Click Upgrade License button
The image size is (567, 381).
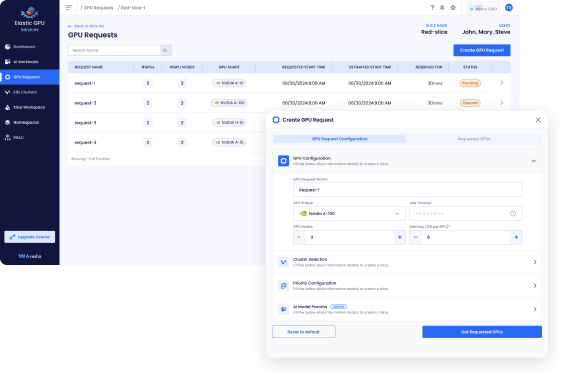pos(30,237)
